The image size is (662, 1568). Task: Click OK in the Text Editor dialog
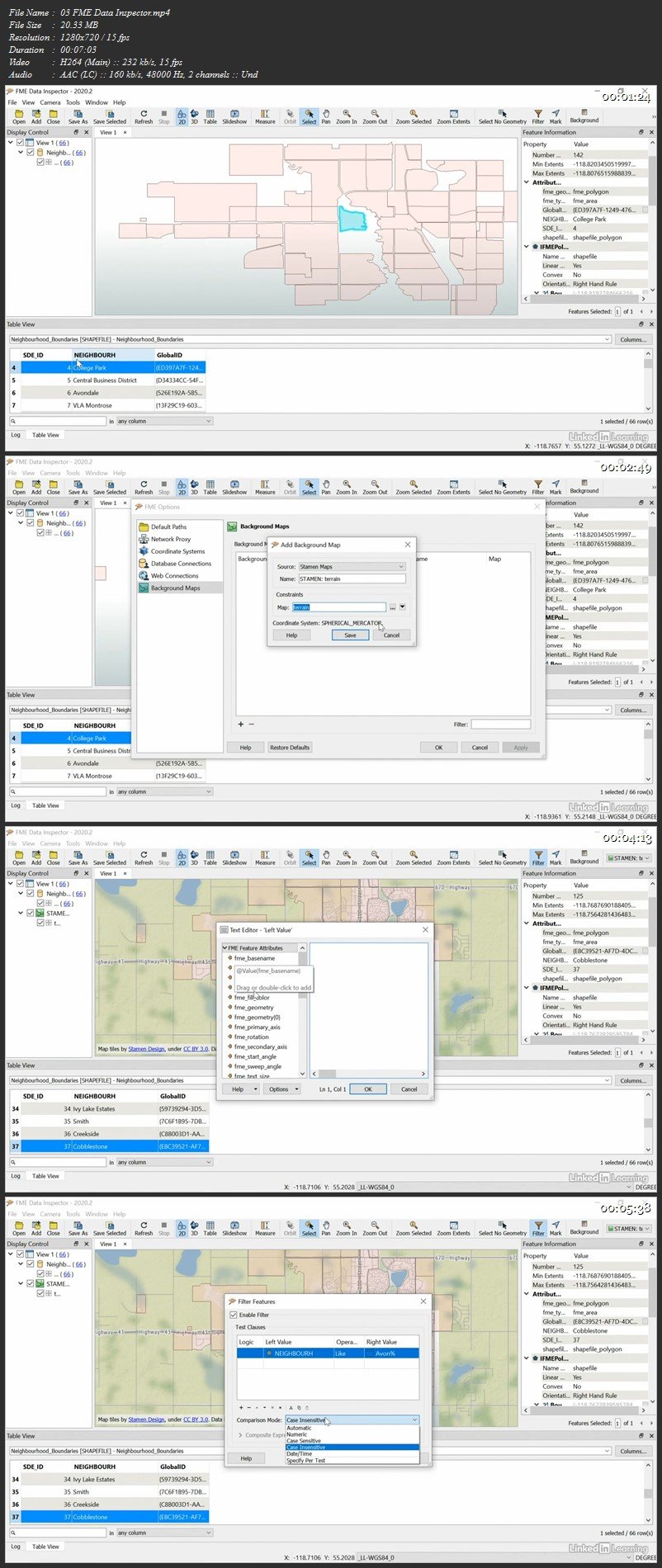coord(368,1089)
